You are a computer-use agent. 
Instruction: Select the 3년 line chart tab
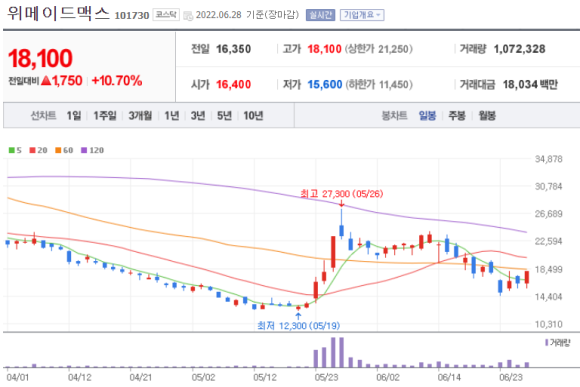(x=198, y=116)
